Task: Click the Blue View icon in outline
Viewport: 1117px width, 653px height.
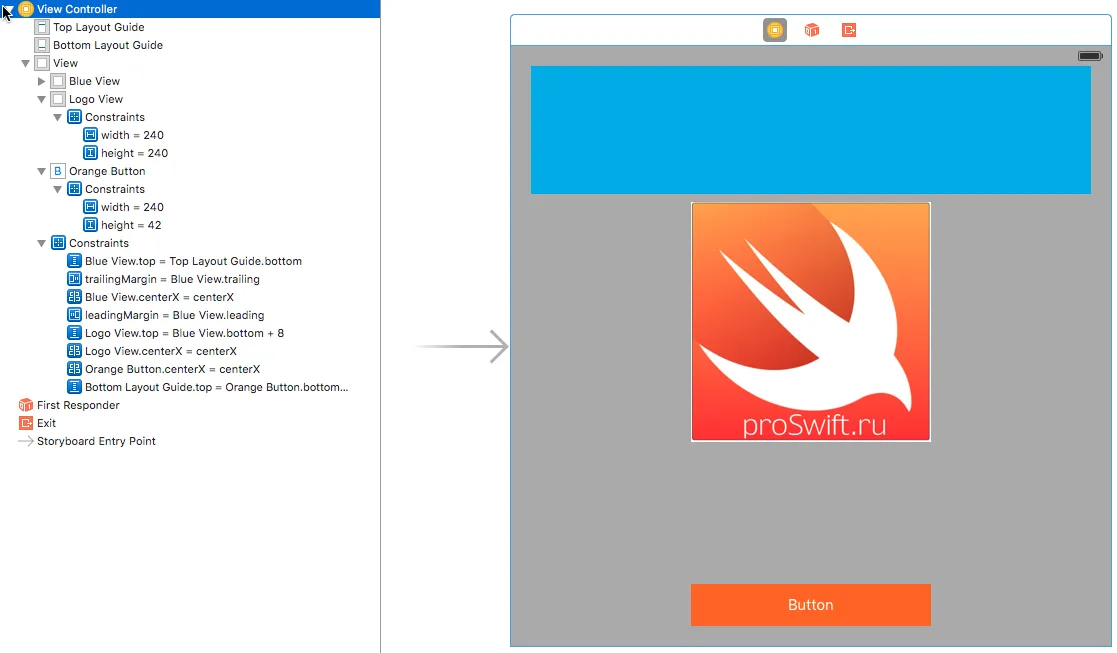Action: (58, 81)
